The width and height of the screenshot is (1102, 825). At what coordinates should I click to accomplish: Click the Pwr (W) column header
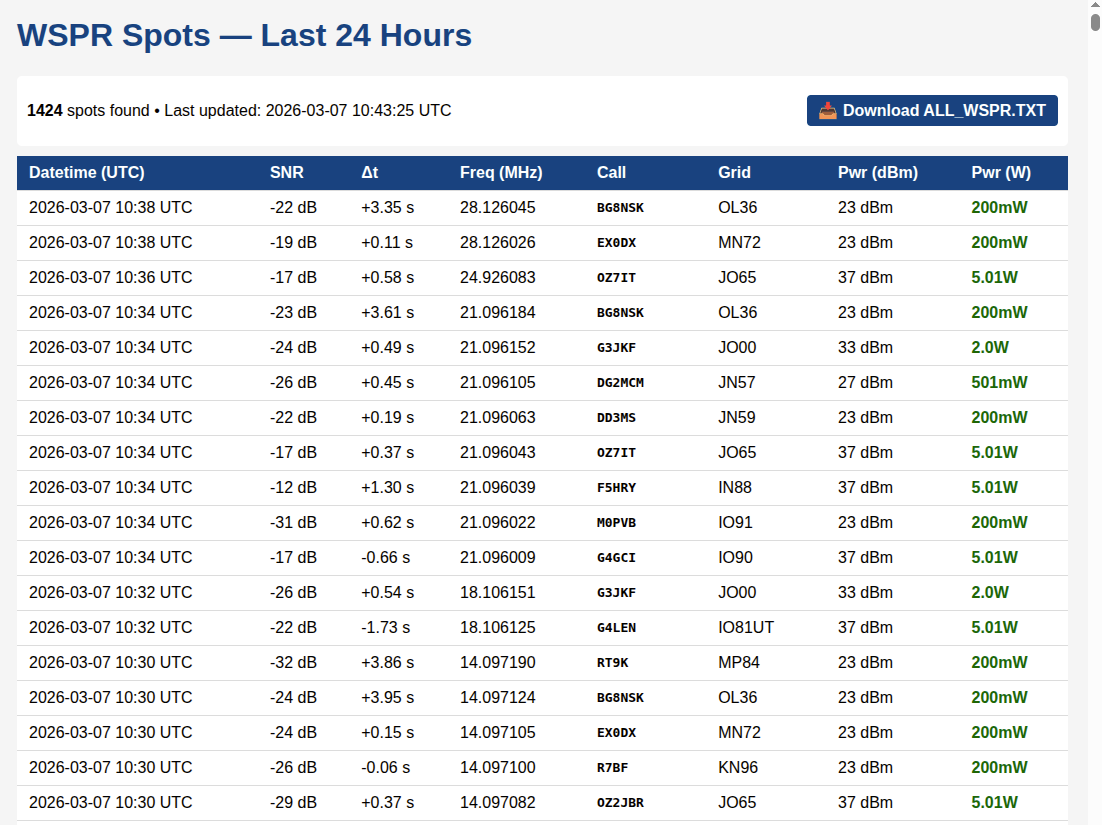click(1000, 173)
